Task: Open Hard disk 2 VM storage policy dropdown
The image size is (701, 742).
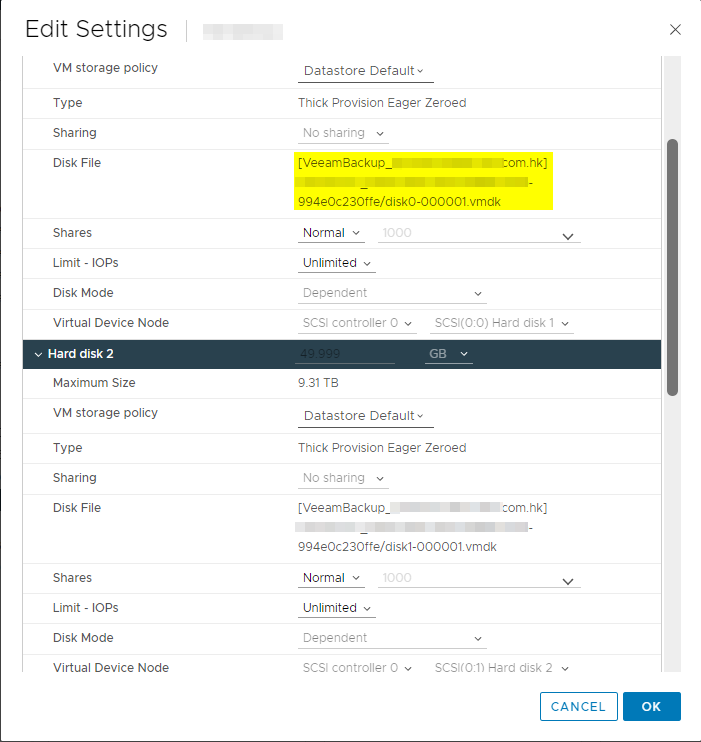Action: 365,416
